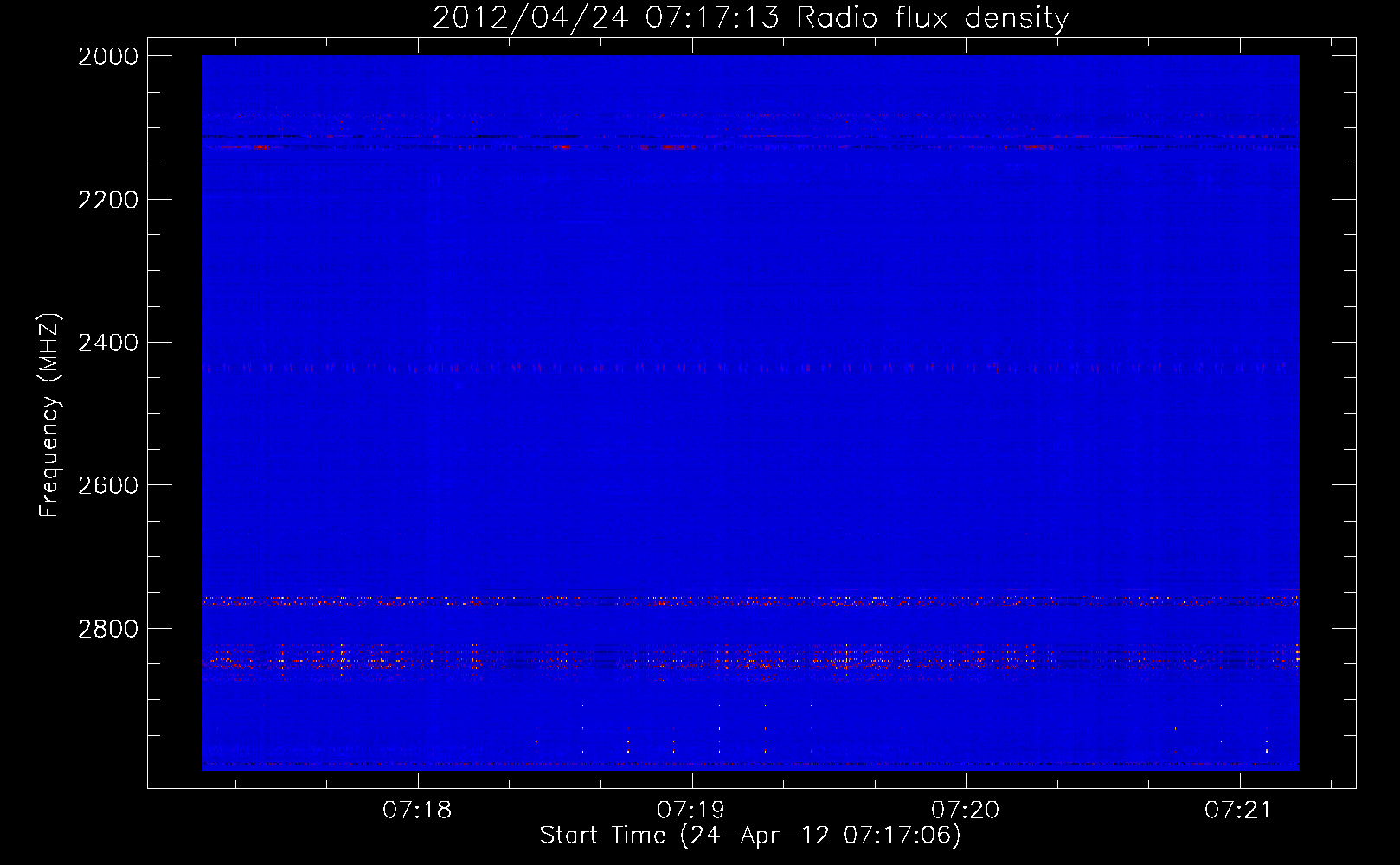The height and width of the screenshot is (865, 1400).
Task: Click the 2800 frequency tick label
Action: 108,629
